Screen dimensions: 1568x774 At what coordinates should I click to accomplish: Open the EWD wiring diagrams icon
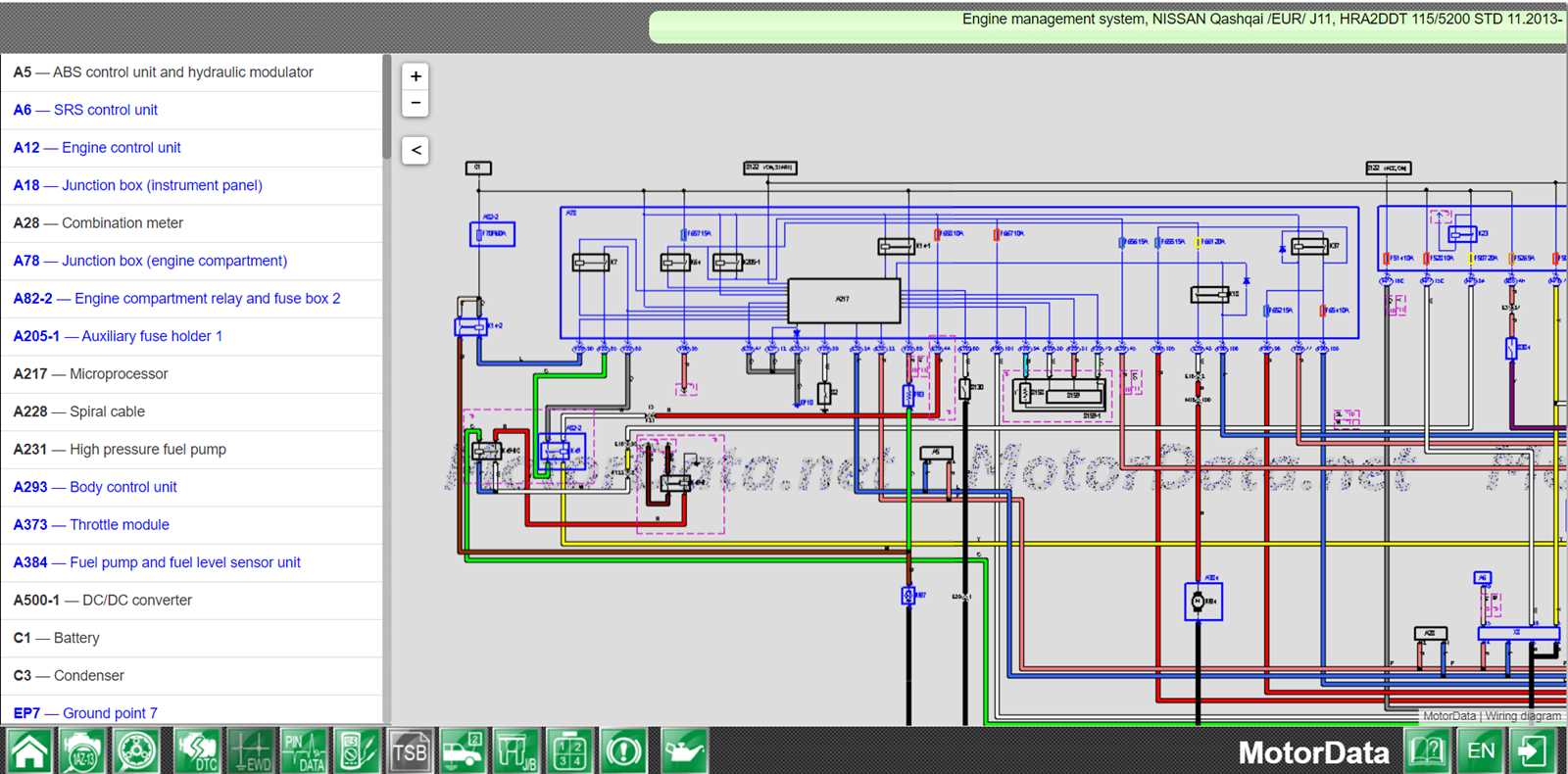click(x=251, y=751)
